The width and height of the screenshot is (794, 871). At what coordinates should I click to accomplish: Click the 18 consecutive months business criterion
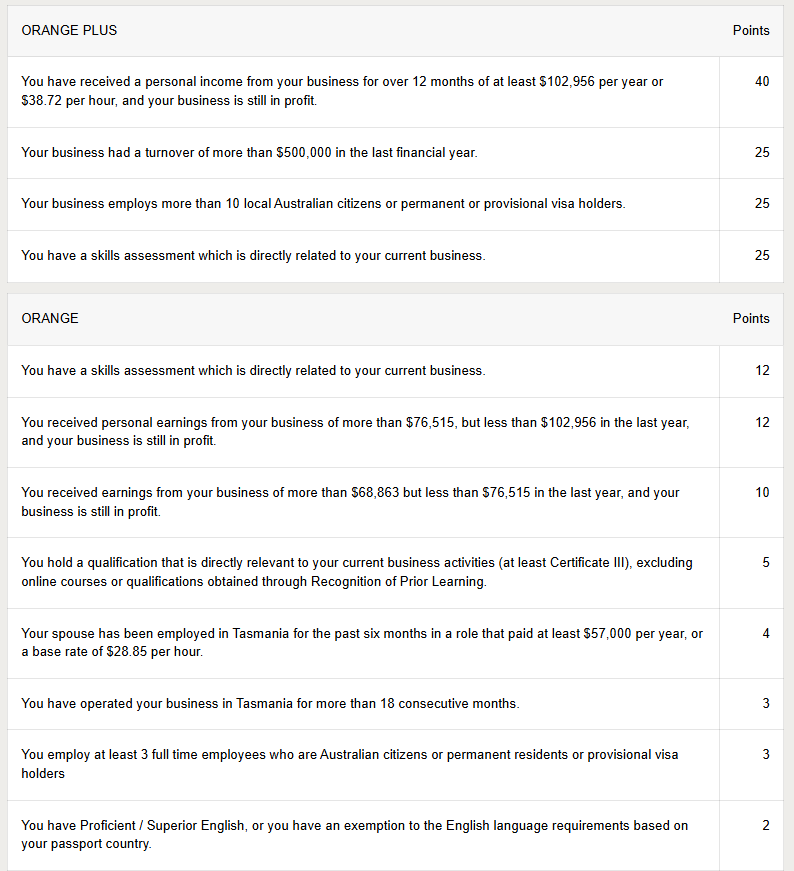[x=270, y=704]
